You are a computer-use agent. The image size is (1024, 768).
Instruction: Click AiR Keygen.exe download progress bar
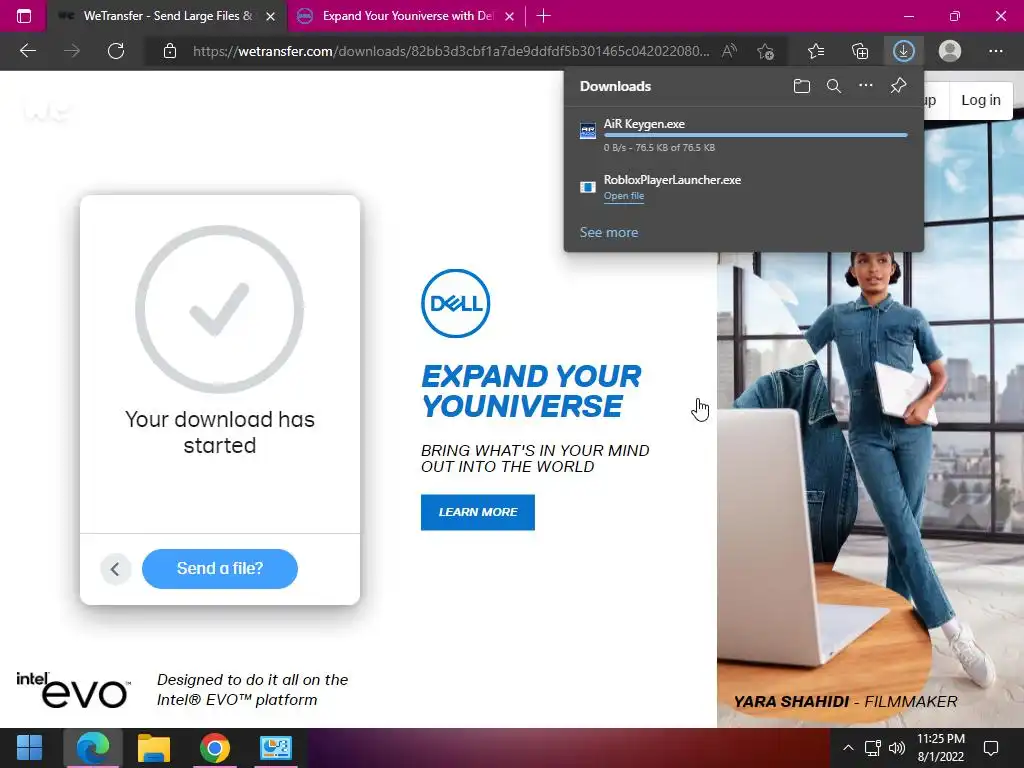click(756, 135)
